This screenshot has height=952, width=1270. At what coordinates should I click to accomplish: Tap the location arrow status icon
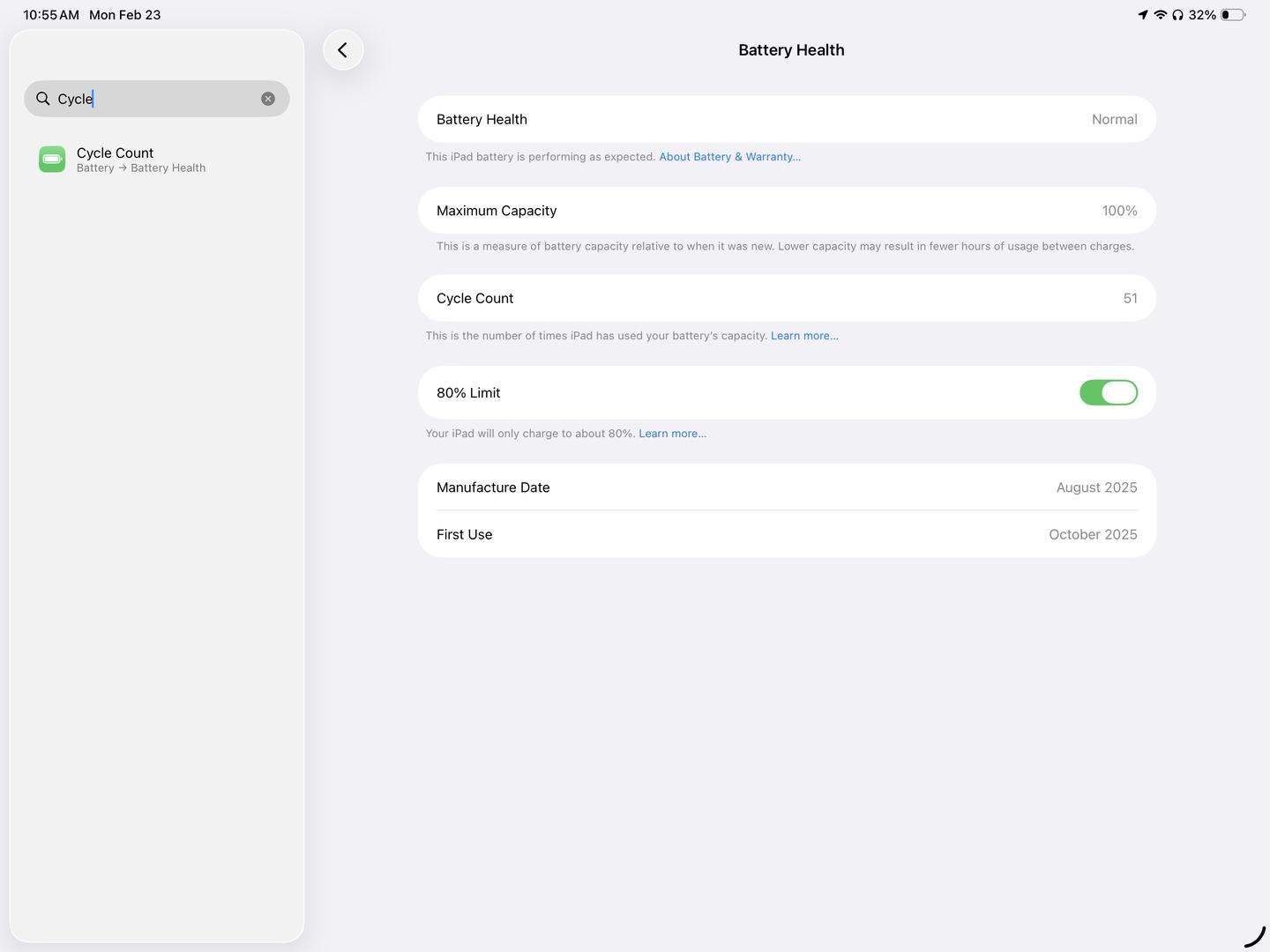coord(1143,15)
